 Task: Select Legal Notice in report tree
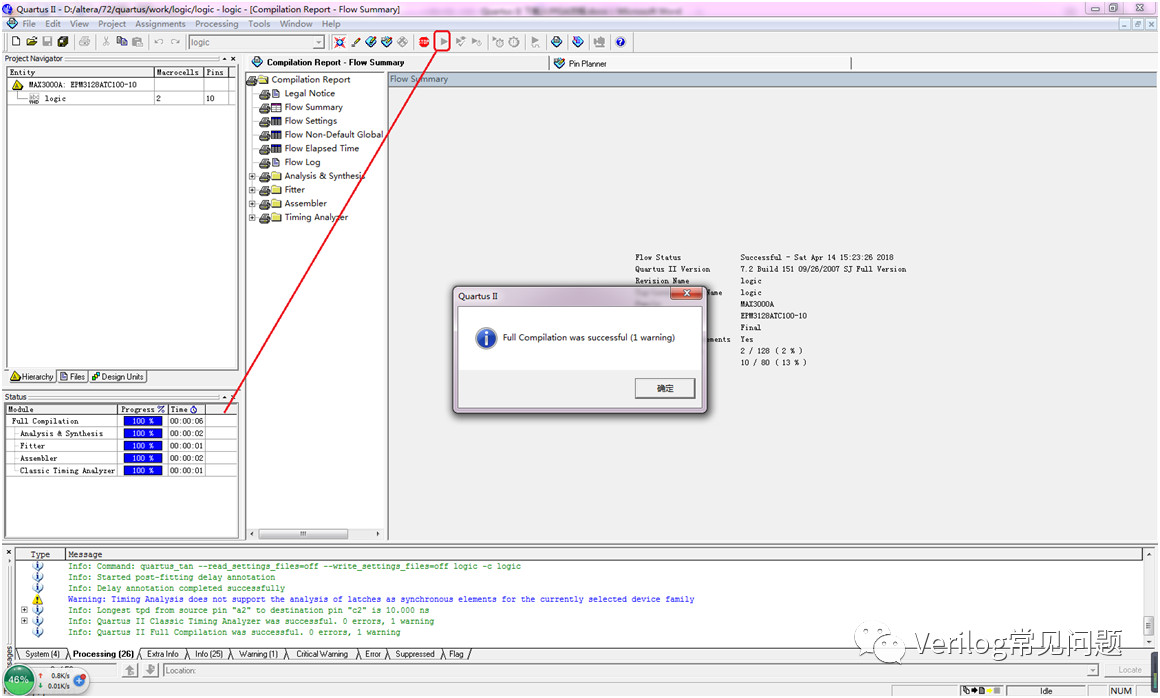point(309,93)
